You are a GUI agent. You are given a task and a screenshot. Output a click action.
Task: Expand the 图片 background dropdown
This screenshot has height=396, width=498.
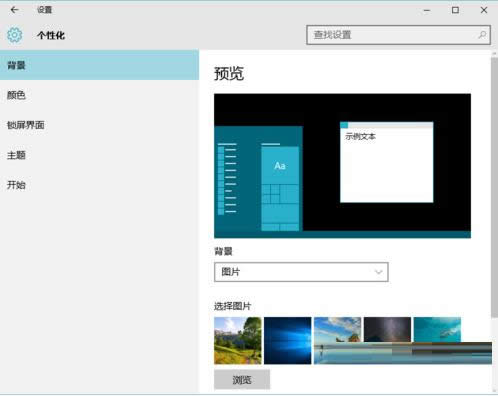[301, 272]
